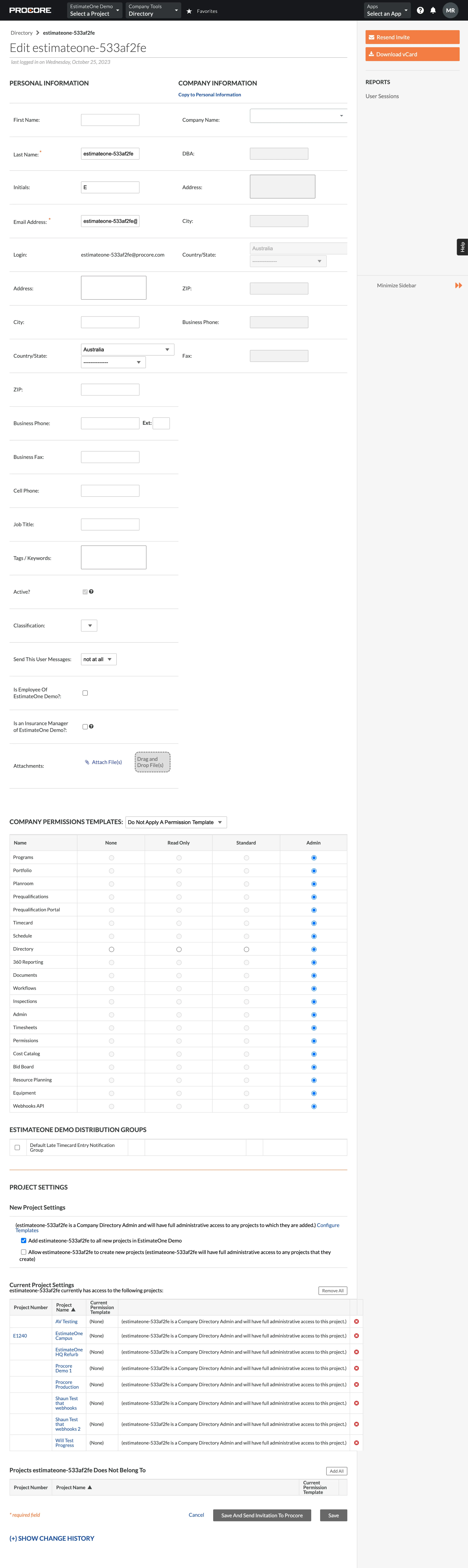Select Admin radio for Programs

[x=314, y=858]
